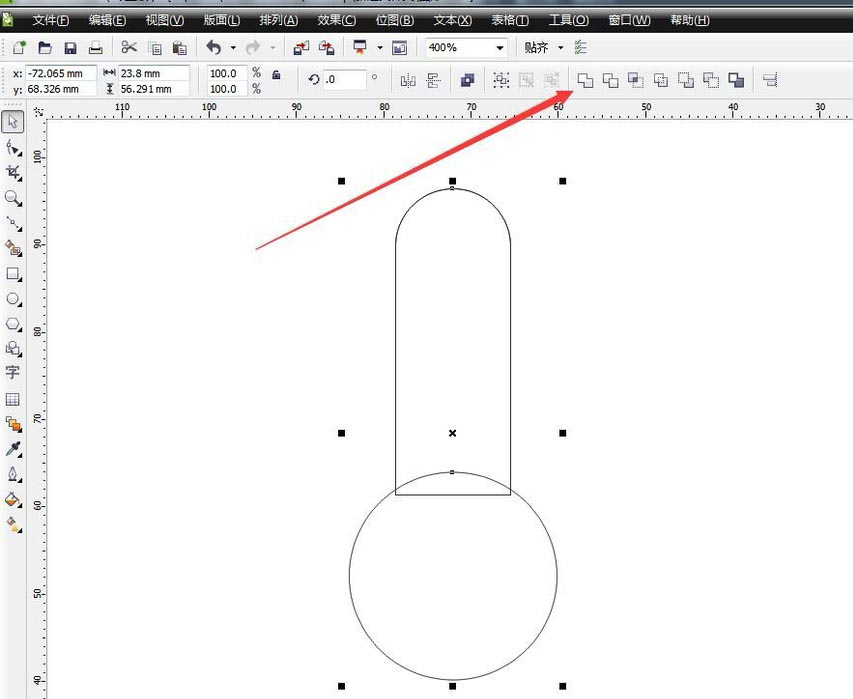Viewport: 853px width, 699px height.
Task: Select the Crop tool
Action: click(14, 172)
